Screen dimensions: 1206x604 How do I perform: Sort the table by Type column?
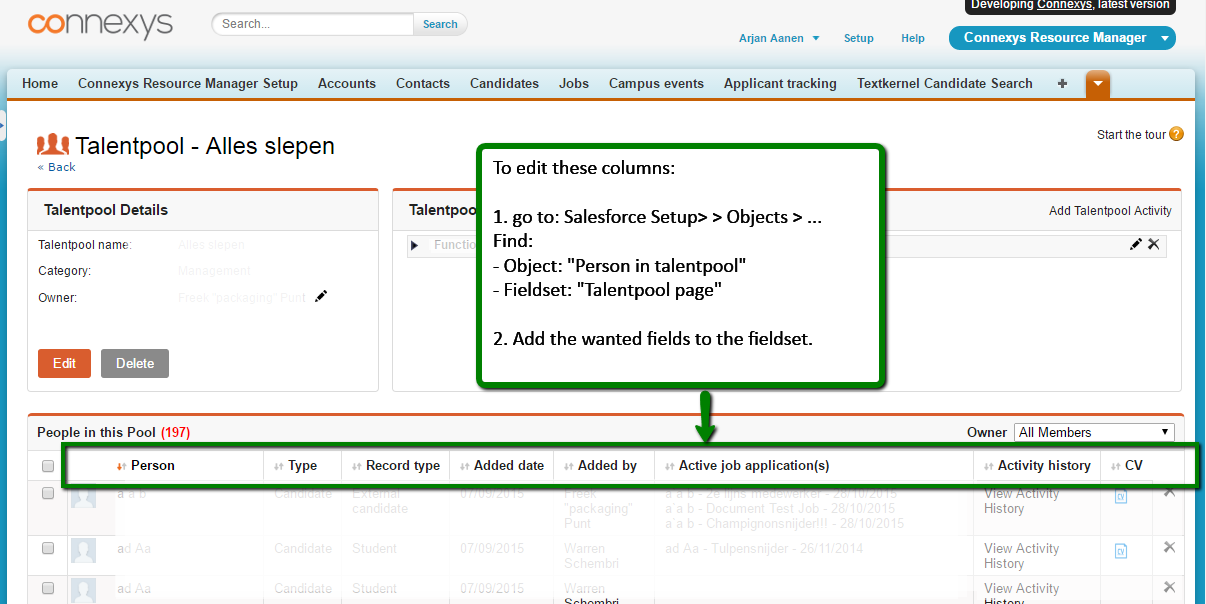[296, 466]
